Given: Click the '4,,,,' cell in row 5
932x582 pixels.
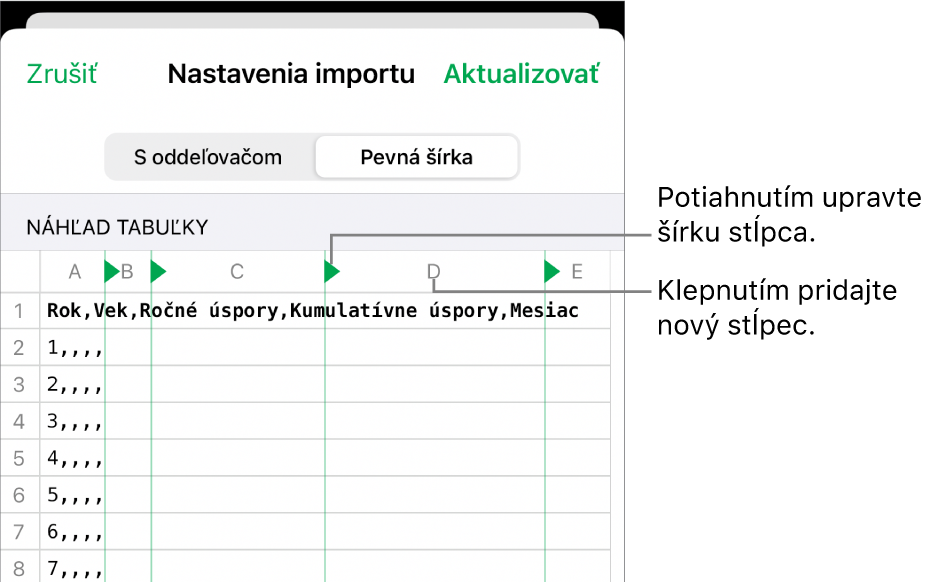Looking at the screenshot, I should 75,459.
